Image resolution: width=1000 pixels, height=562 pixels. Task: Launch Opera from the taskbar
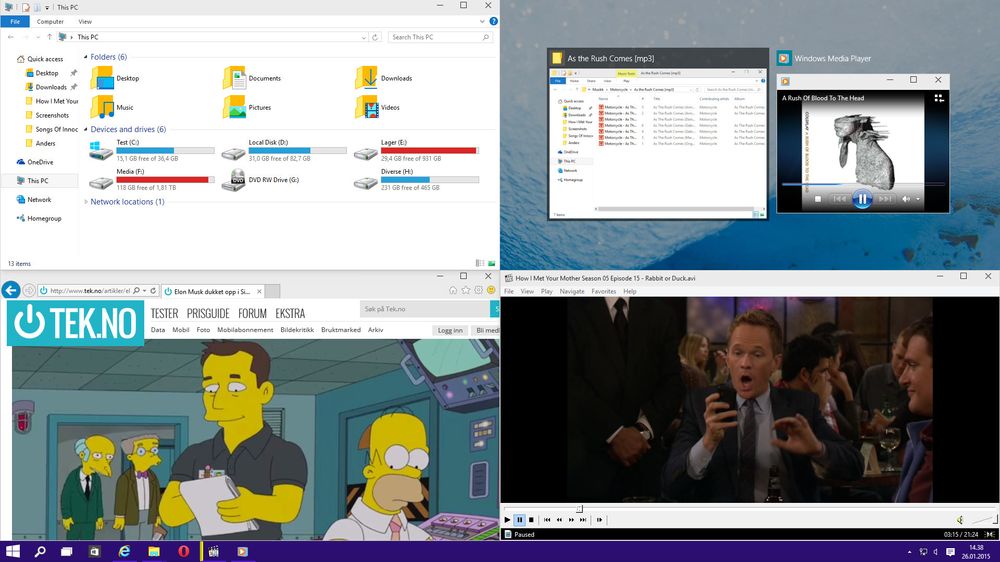pyautogui.click(x=184, y=551)
